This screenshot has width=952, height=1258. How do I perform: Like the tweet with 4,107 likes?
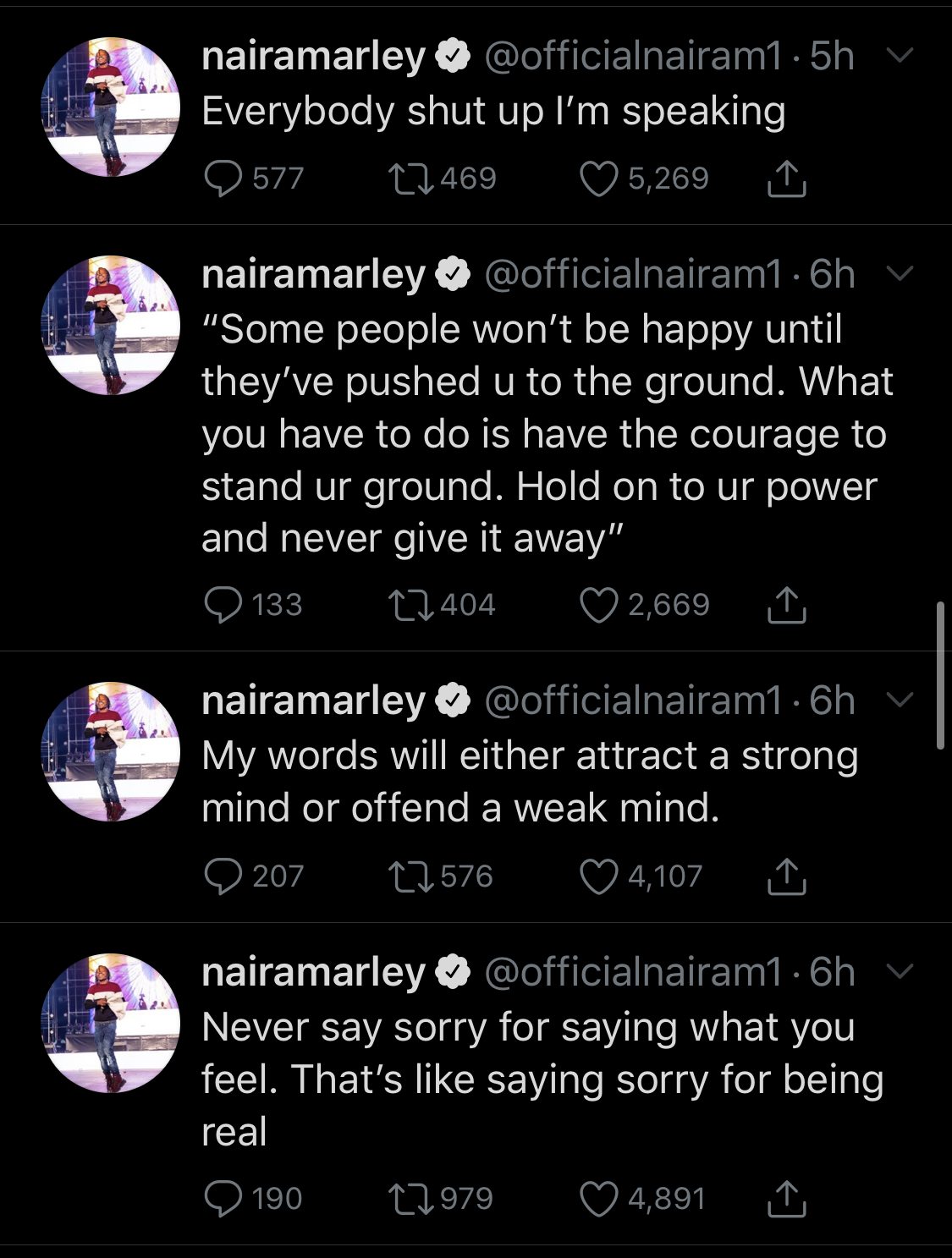click(598, 876)
